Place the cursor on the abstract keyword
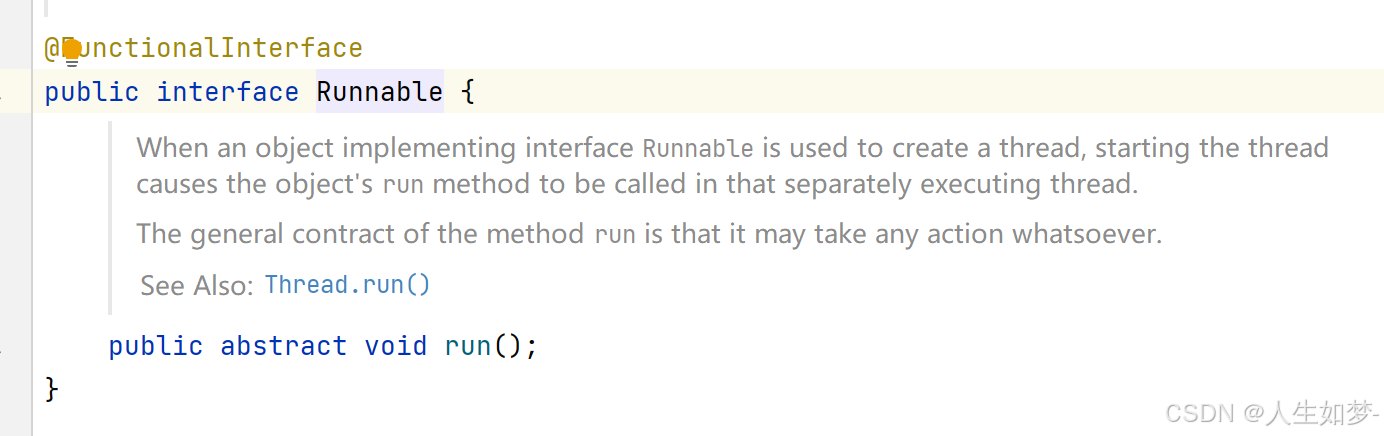The height and width of the screenshot is (436, 1384). [x=284, y=346]
